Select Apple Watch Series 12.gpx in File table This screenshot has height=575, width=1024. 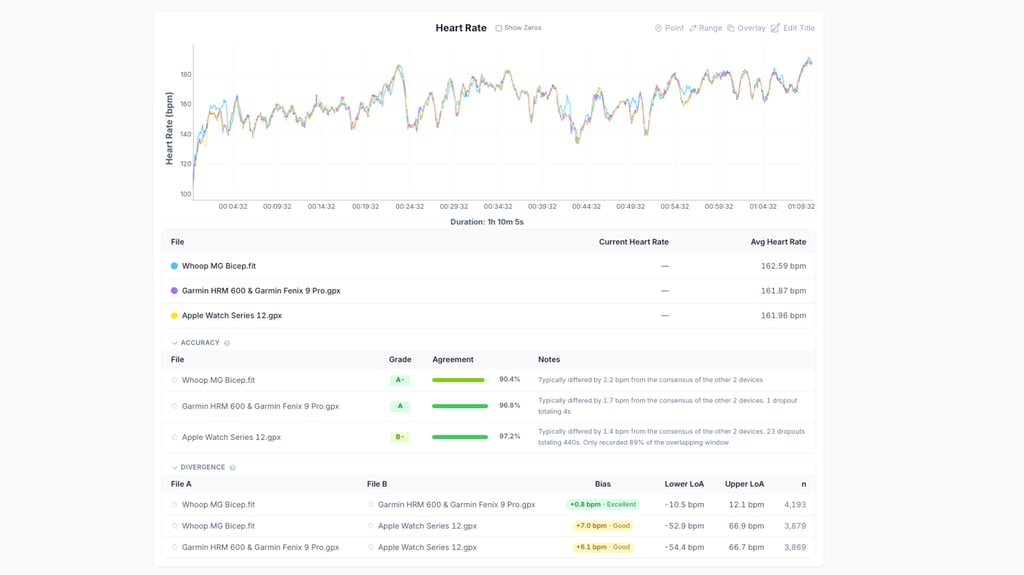232,316
